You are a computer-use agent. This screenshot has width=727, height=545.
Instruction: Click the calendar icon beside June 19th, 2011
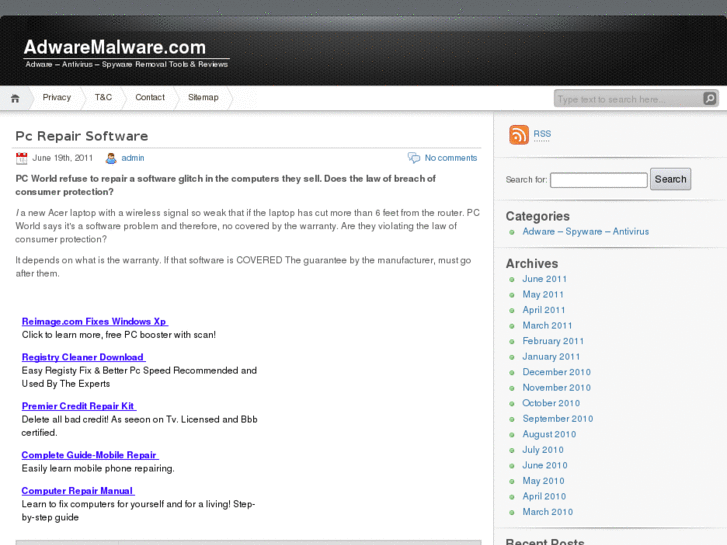tap(21, 158)
